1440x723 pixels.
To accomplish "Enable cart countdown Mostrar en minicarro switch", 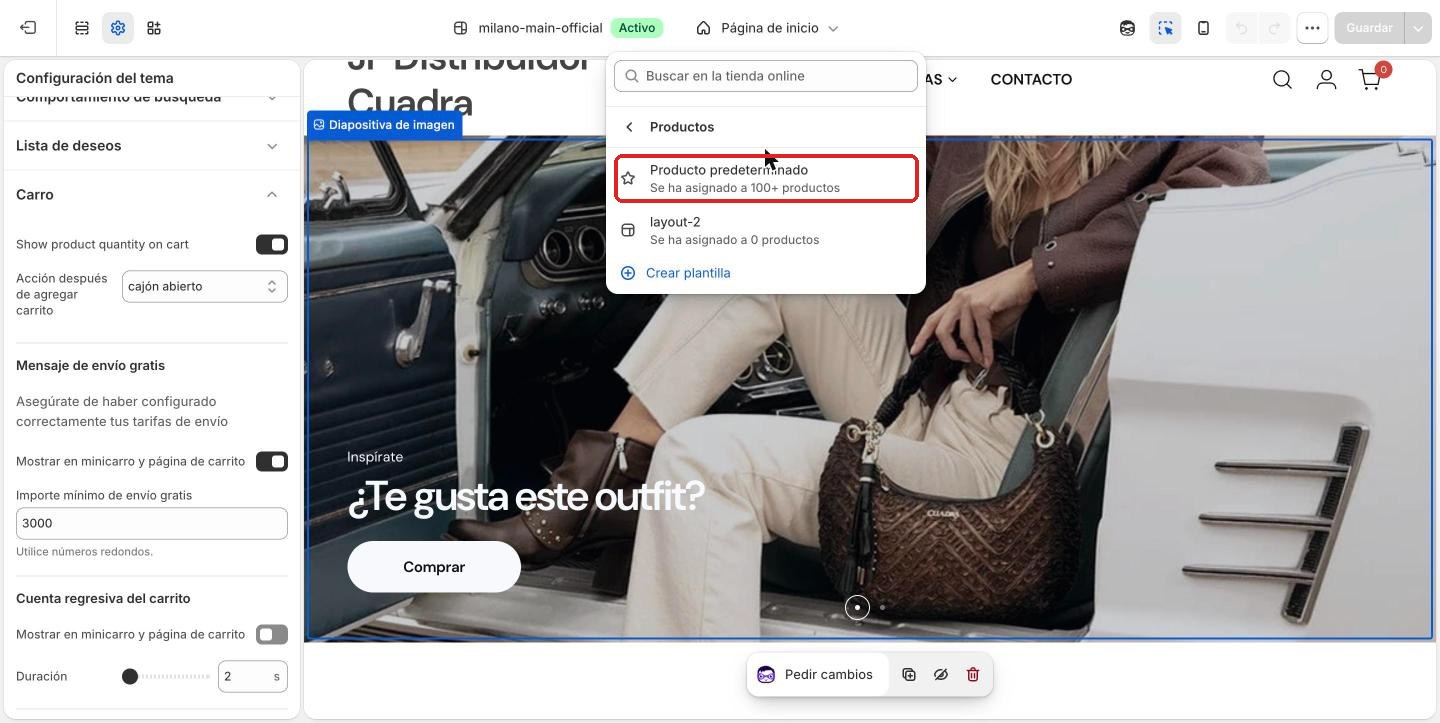I will [272, 635].
